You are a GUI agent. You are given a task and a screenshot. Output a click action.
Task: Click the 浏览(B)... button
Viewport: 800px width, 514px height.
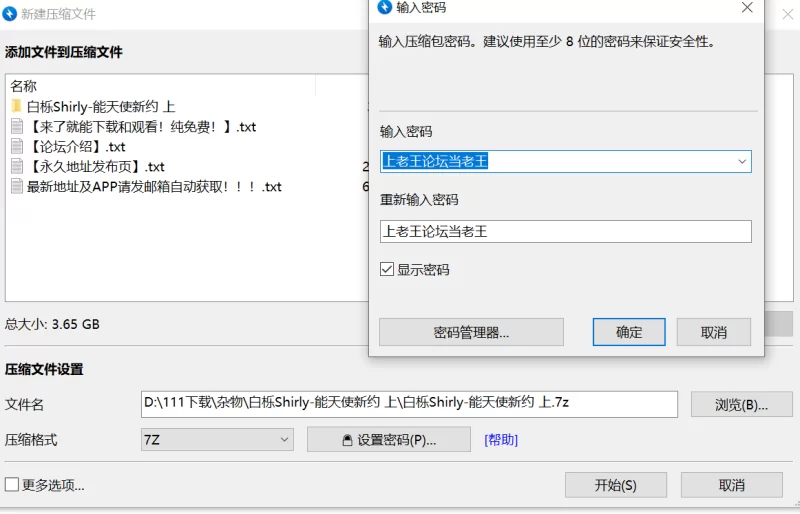point(742,405)
